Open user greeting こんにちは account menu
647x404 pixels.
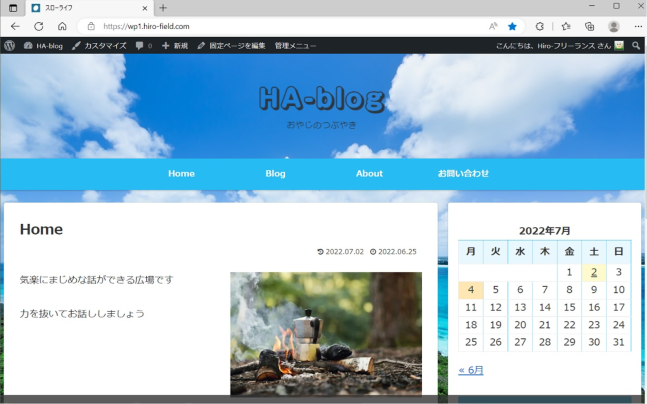560,46
